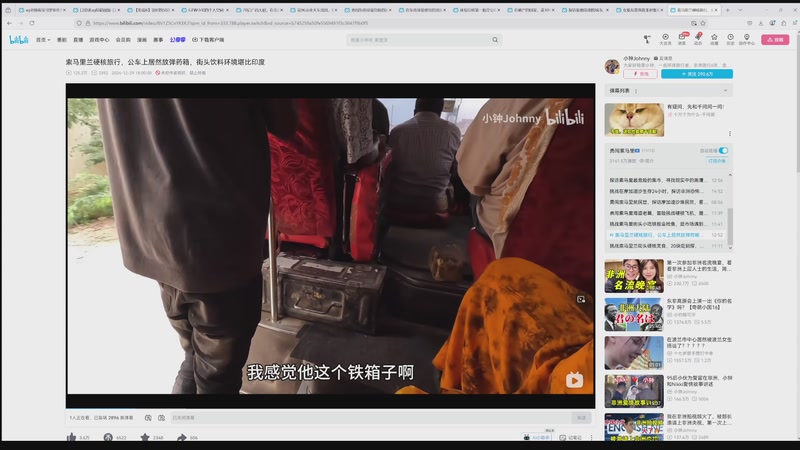Open the 大会员 membership icon
This screenshot has width=800, height=450.
point(665,39)
